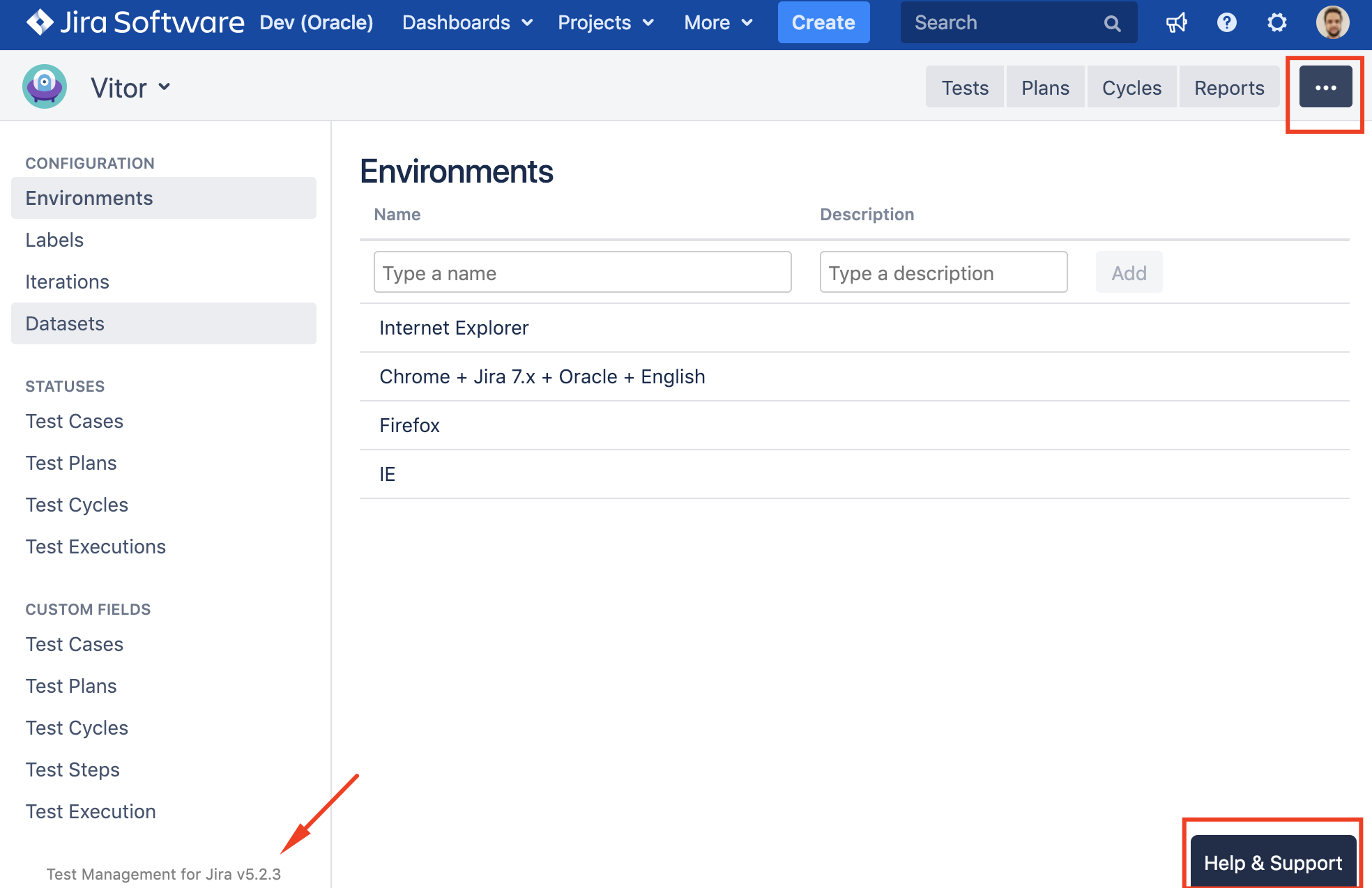
Task: Click the help question mark icon
Action: (x=1226, y=23)
